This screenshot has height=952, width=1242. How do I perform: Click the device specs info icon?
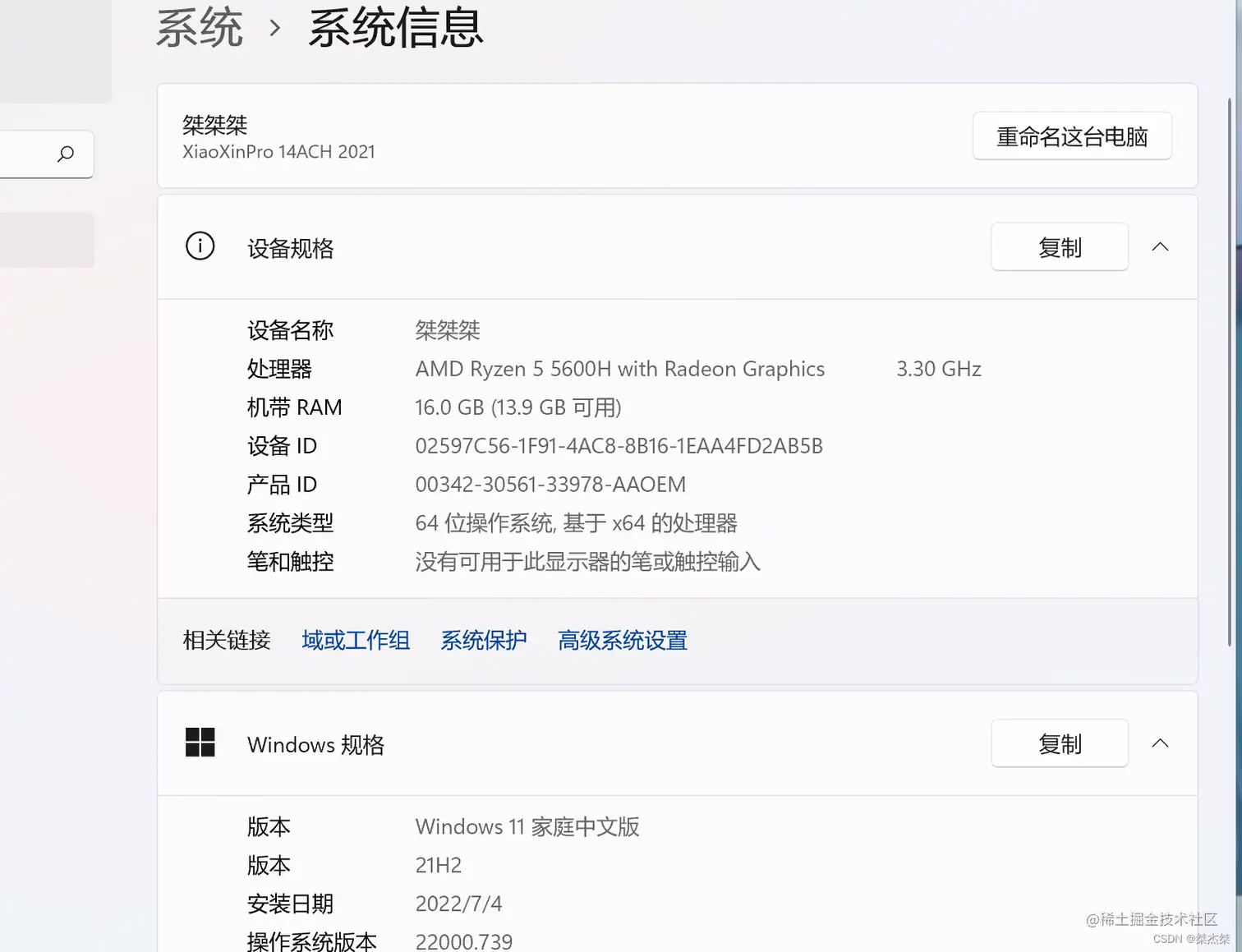pos(200,246)
